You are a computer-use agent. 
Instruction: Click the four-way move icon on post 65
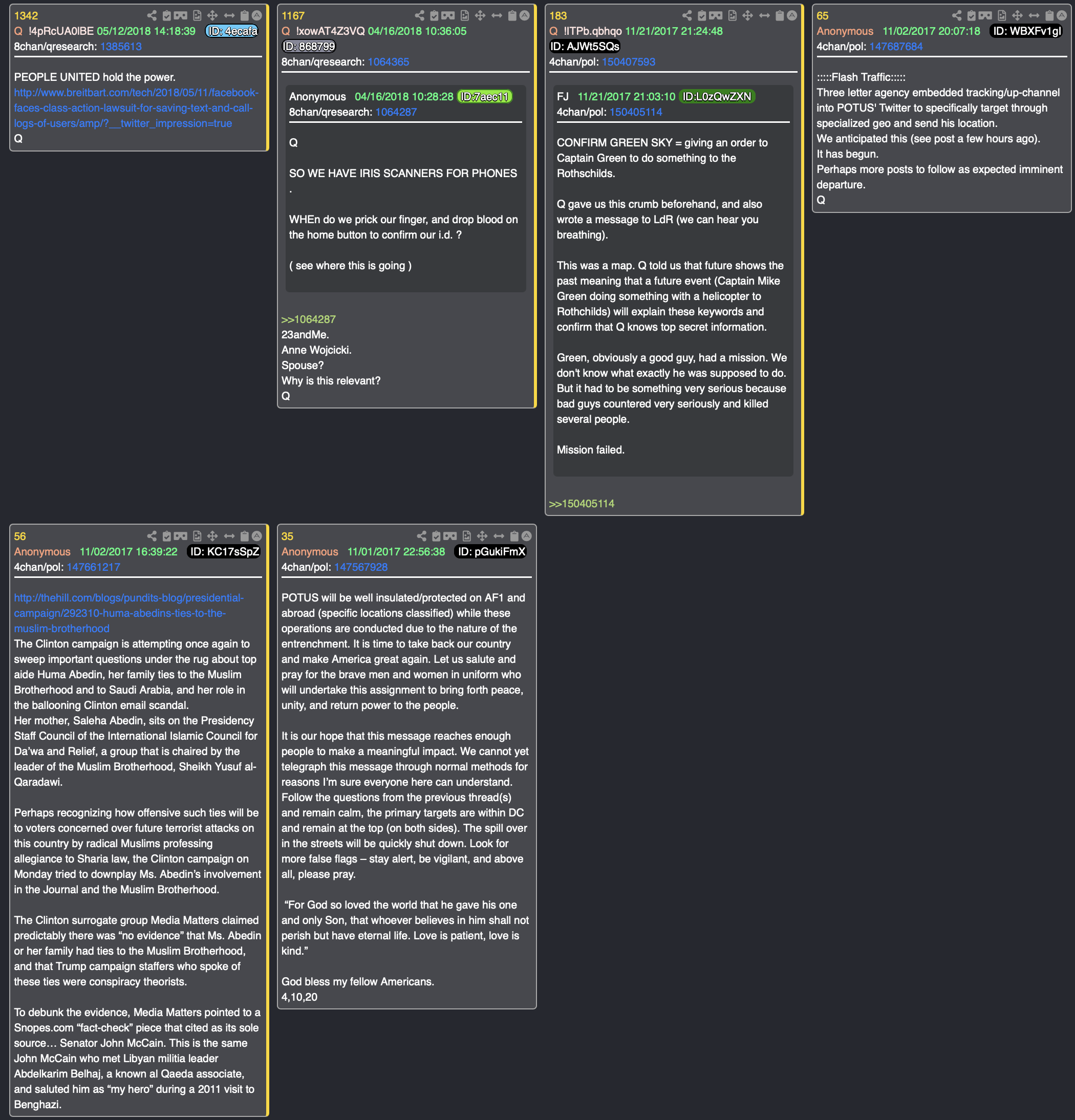click(1017, 15)
